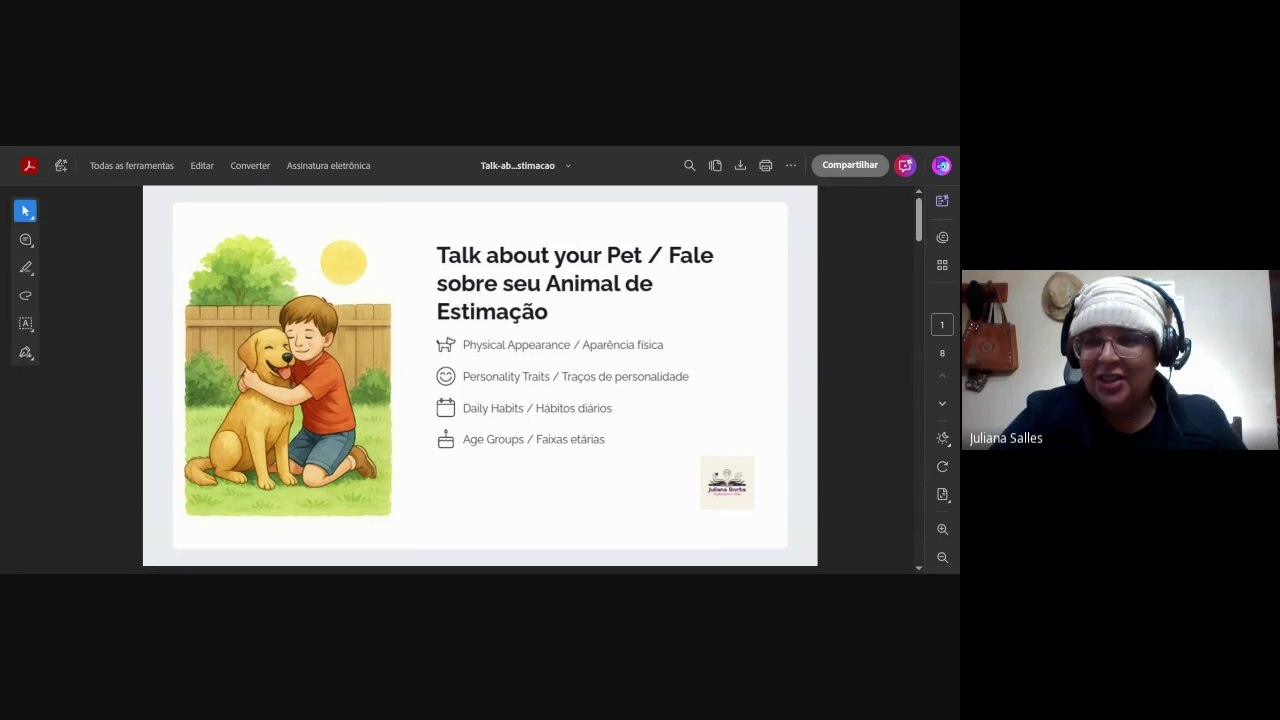Click the Juliana Salles name label

[x=1006, y=438]
